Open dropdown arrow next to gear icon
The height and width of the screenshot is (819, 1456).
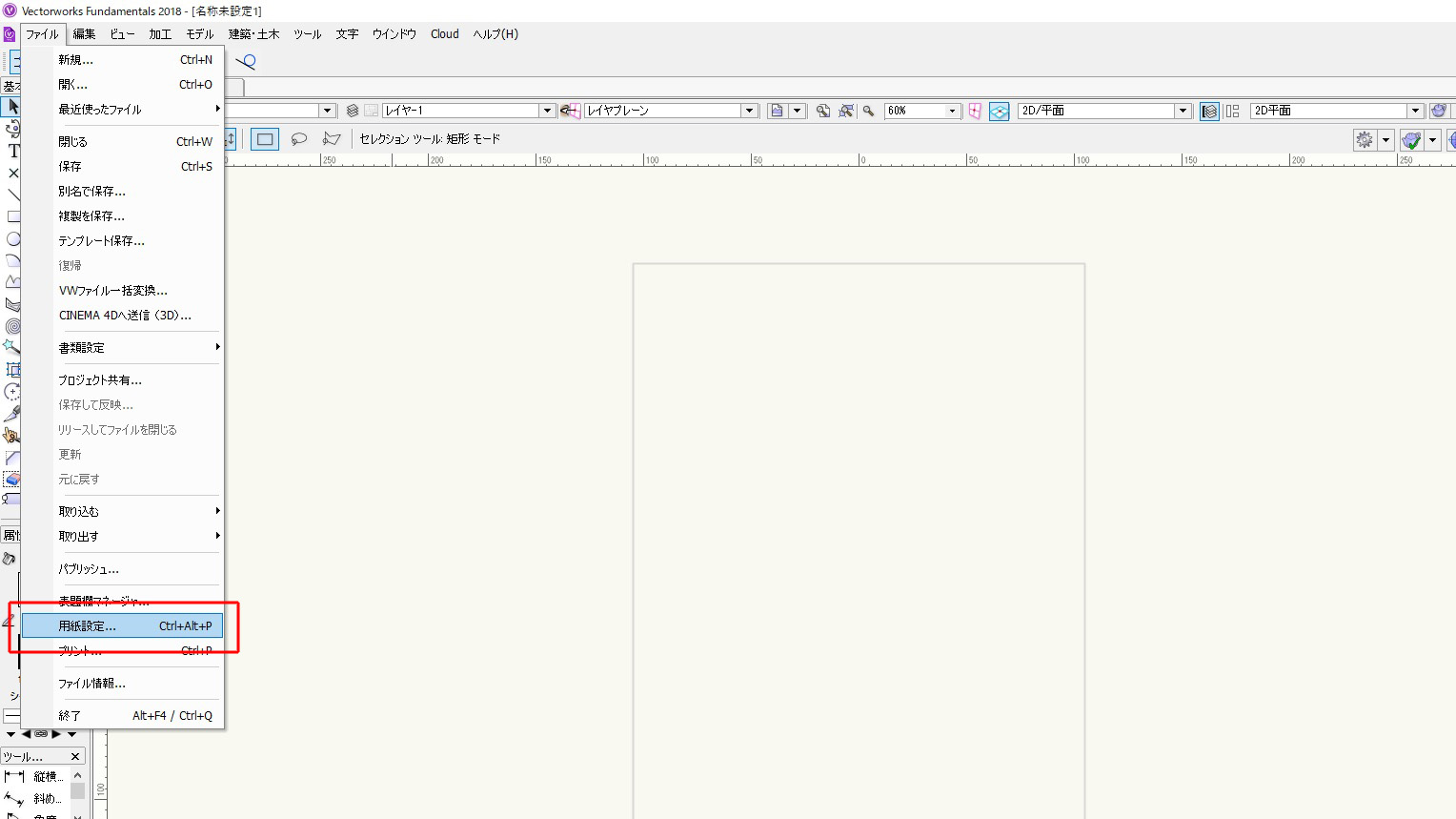click(1385, 140)
